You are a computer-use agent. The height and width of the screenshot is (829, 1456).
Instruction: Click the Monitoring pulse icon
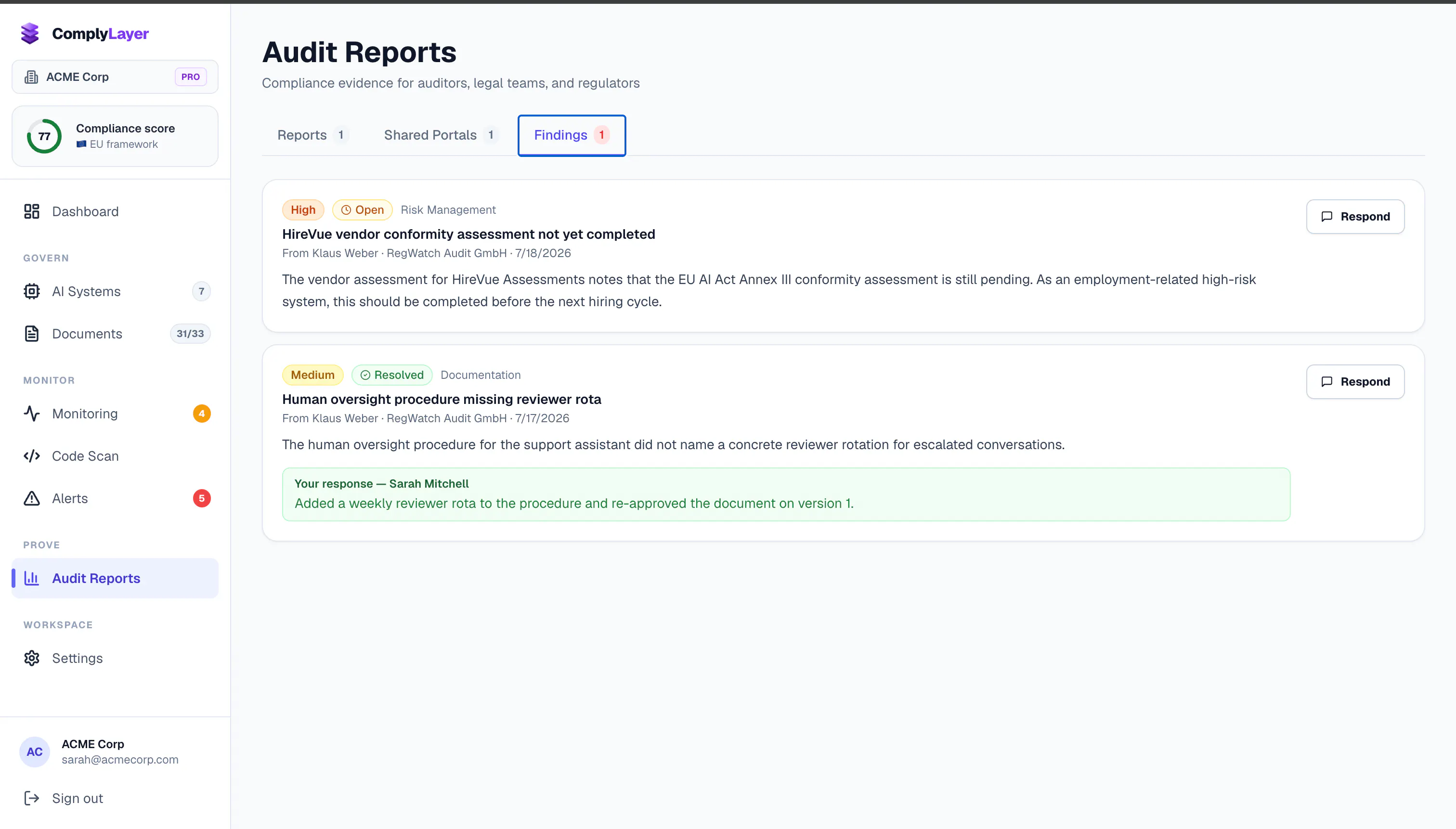pyautogui.click(x=32, y=414)
